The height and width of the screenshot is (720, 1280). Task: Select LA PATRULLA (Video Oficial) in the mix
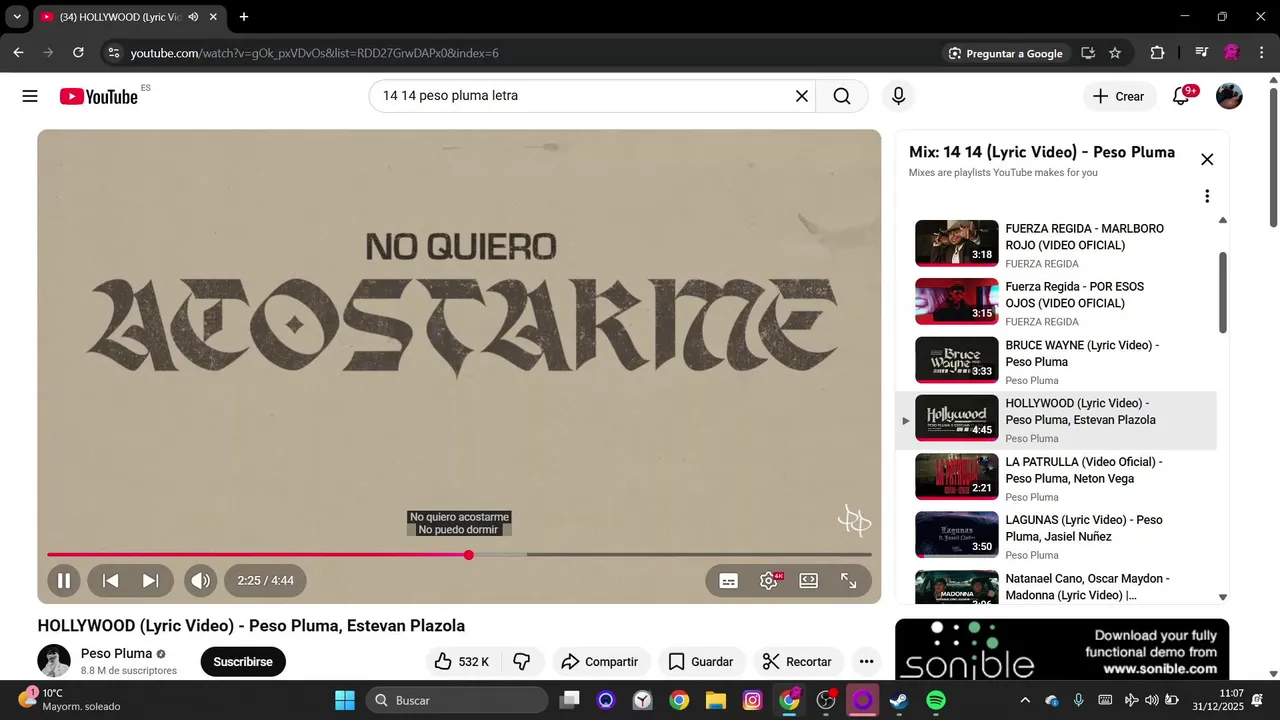(x=1056, y=478)
